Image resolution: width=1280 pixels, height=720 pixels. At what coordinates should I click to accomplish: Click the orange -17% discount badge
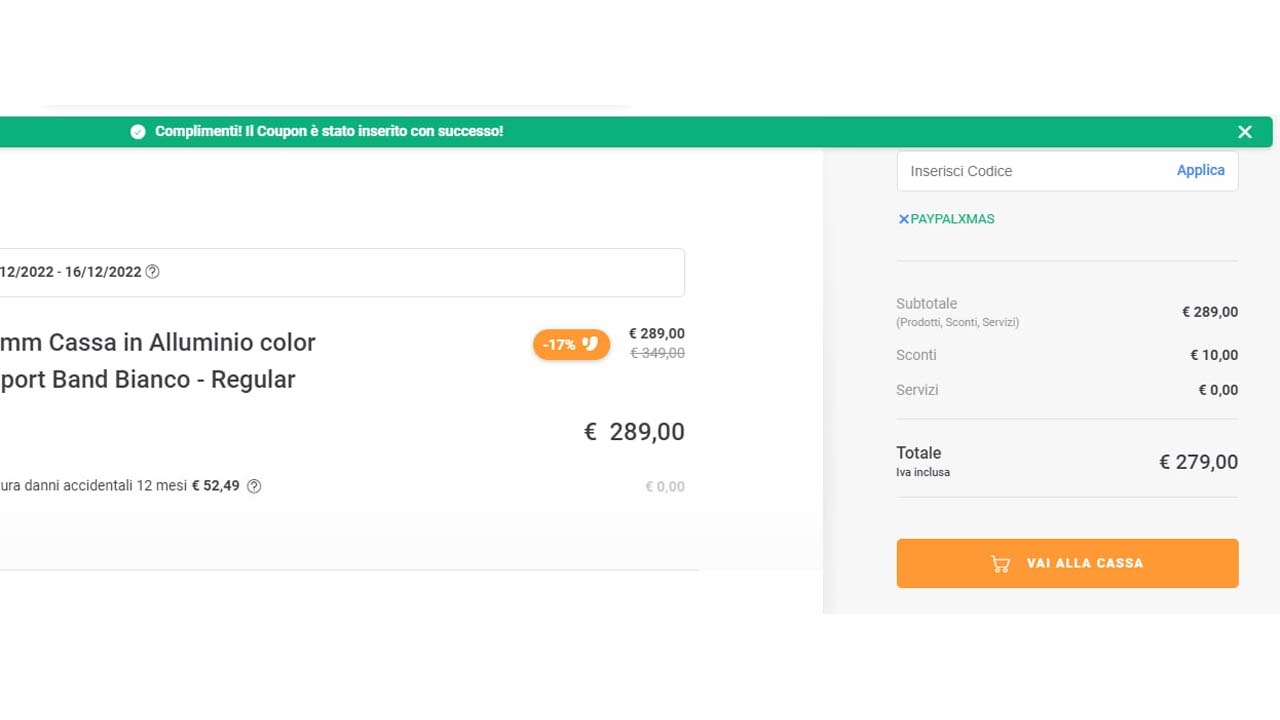(x=571, y=344)
